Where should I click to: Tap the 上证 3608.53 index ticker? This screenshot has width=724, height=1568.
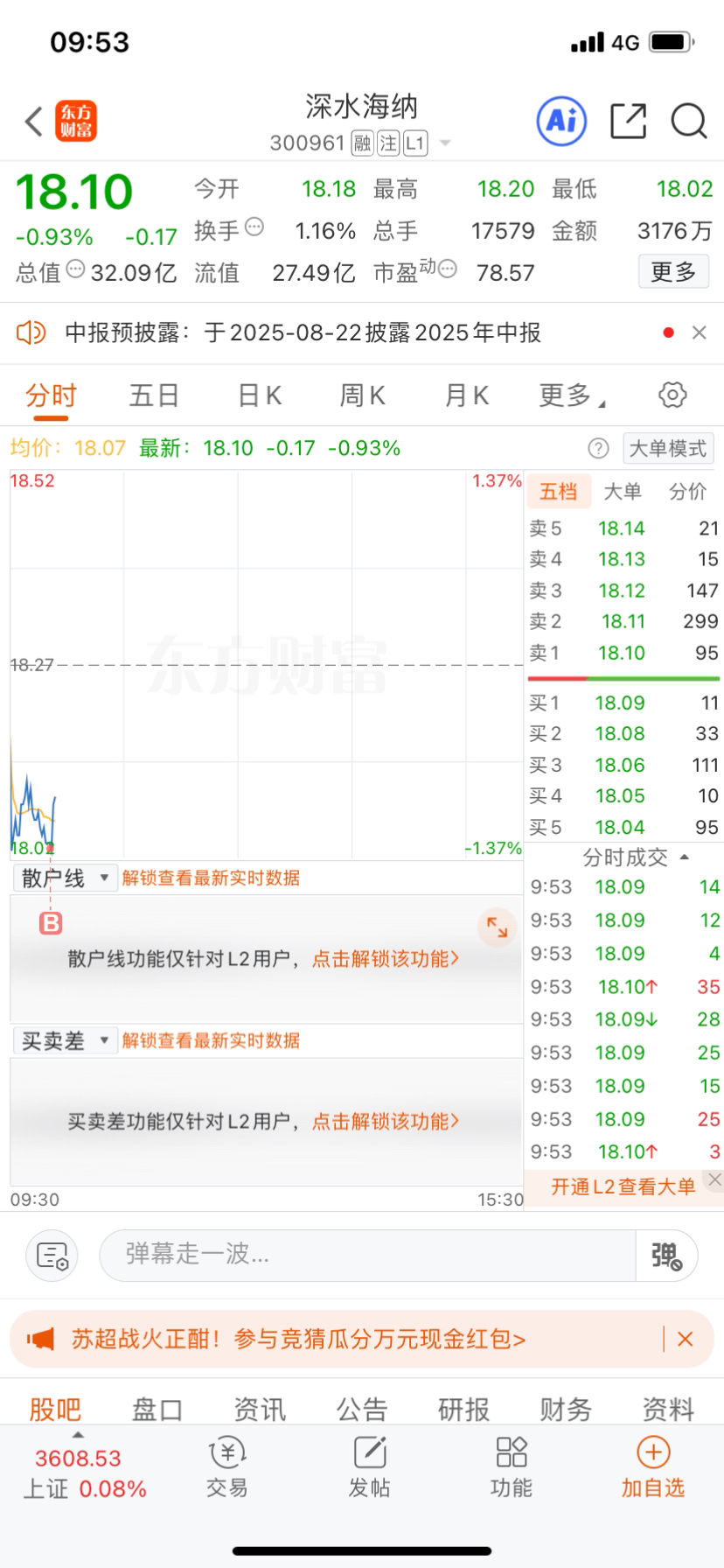click(85, 1473)
